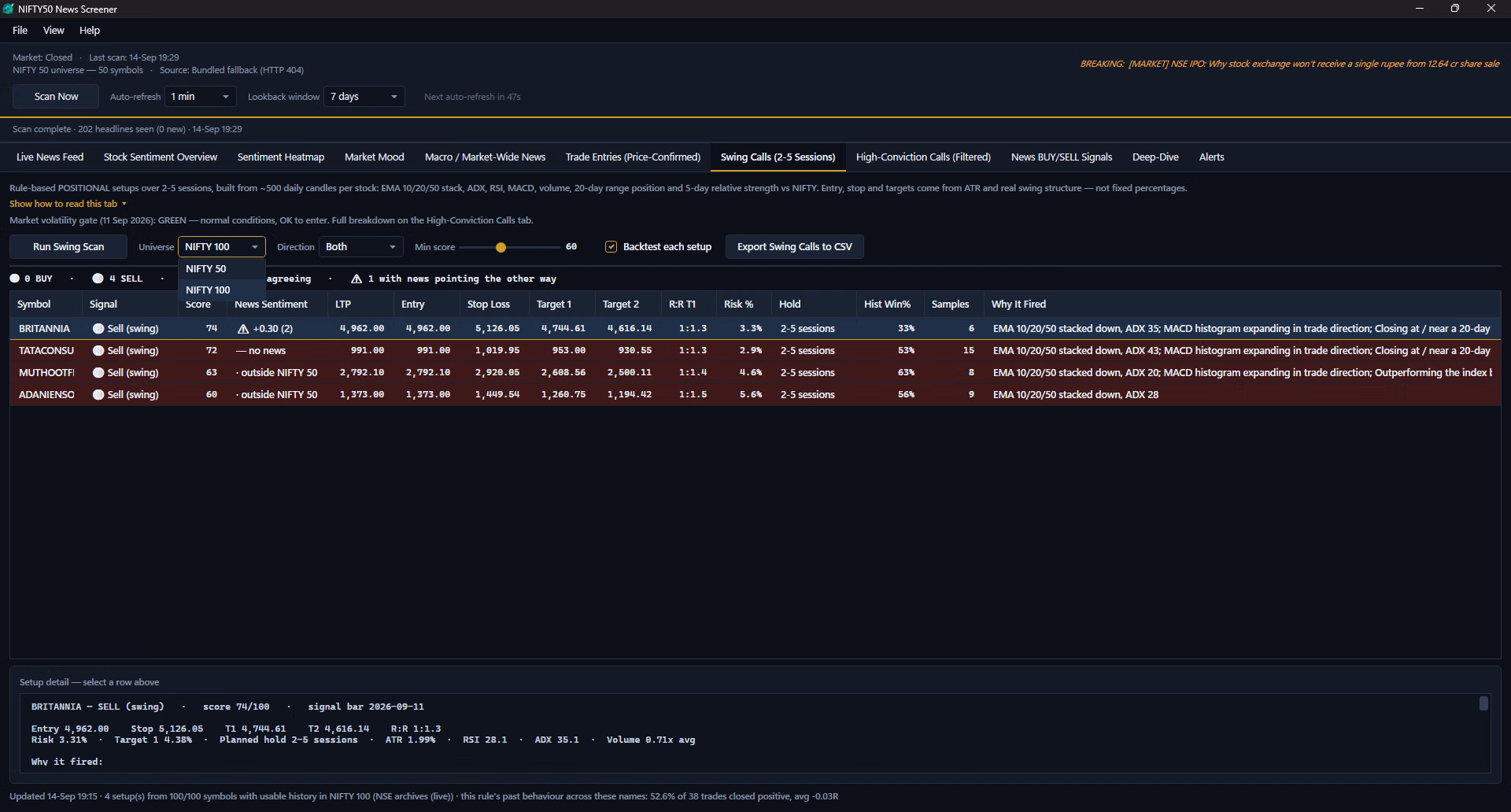1511x812 pixels.
Task: Select the TATACONSU symbol cell
Action: (x=46, y=351)
